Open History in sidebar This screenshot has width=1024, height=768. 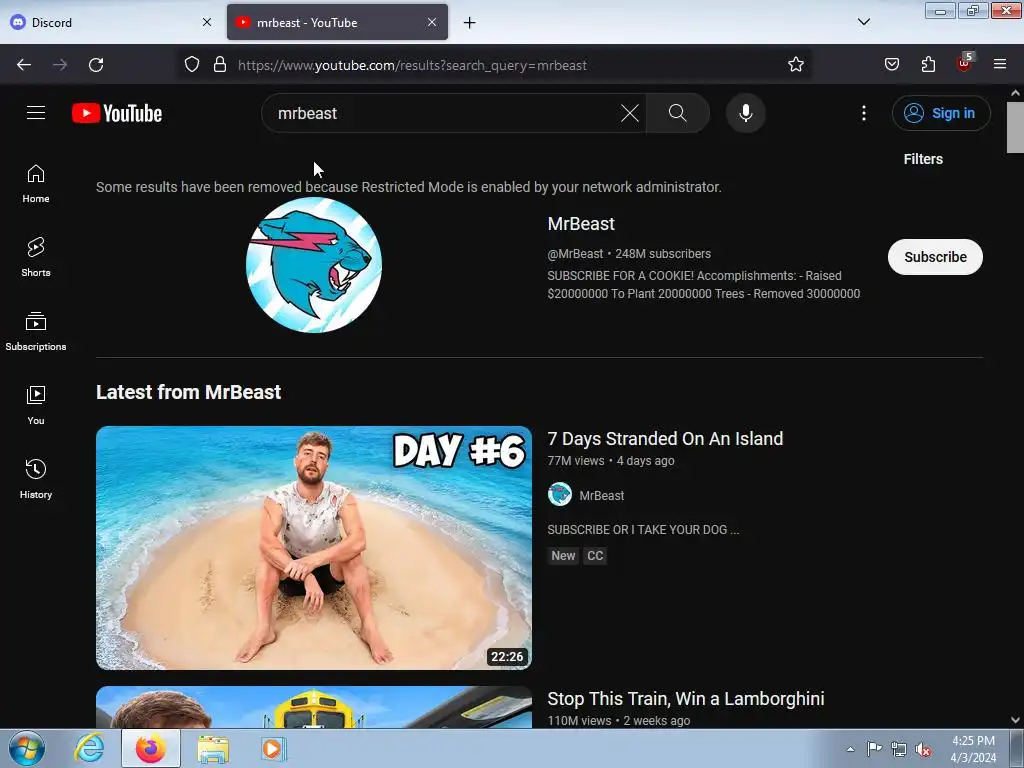36,479
